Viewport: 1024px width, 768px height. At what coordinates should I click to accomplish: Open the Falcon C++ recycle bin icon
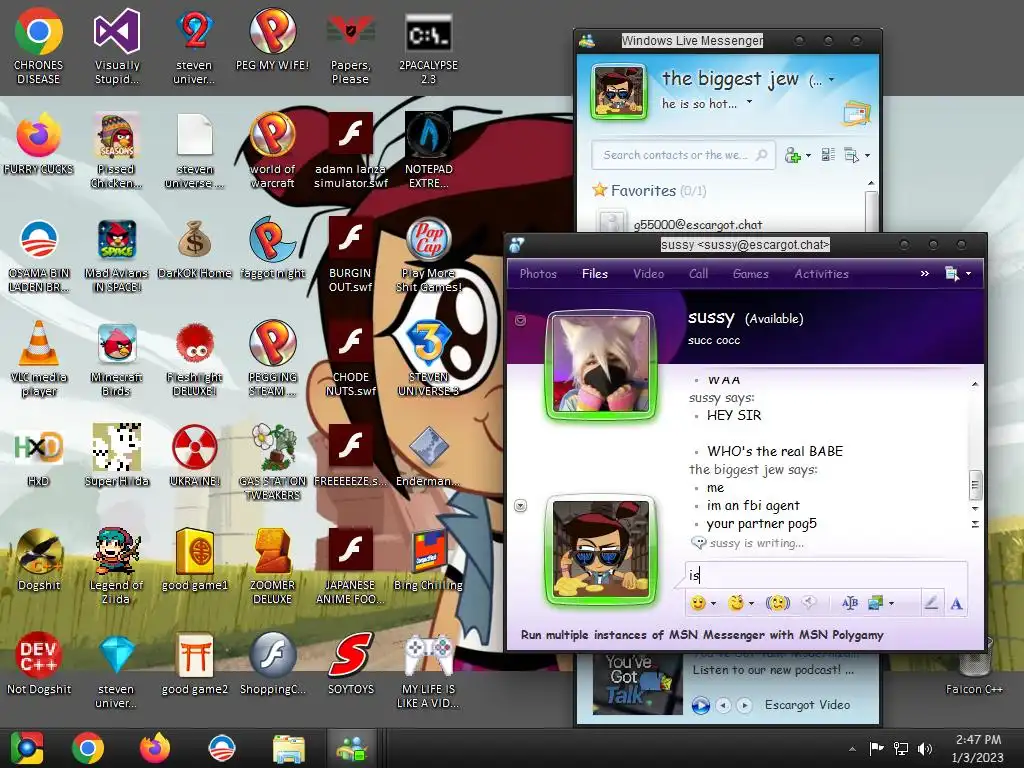(x=974, y=666)
